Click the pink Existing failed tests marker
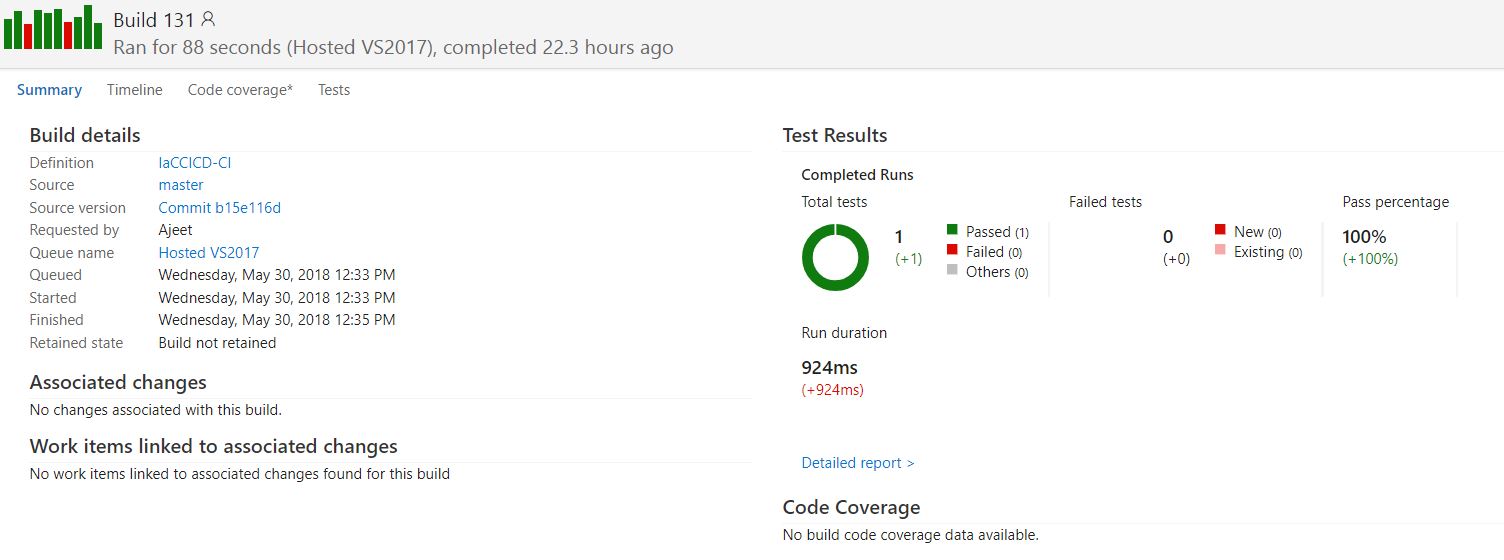Image resolution: width=1504 pixels, height=560 pixels. click(x=1220, y=250)
